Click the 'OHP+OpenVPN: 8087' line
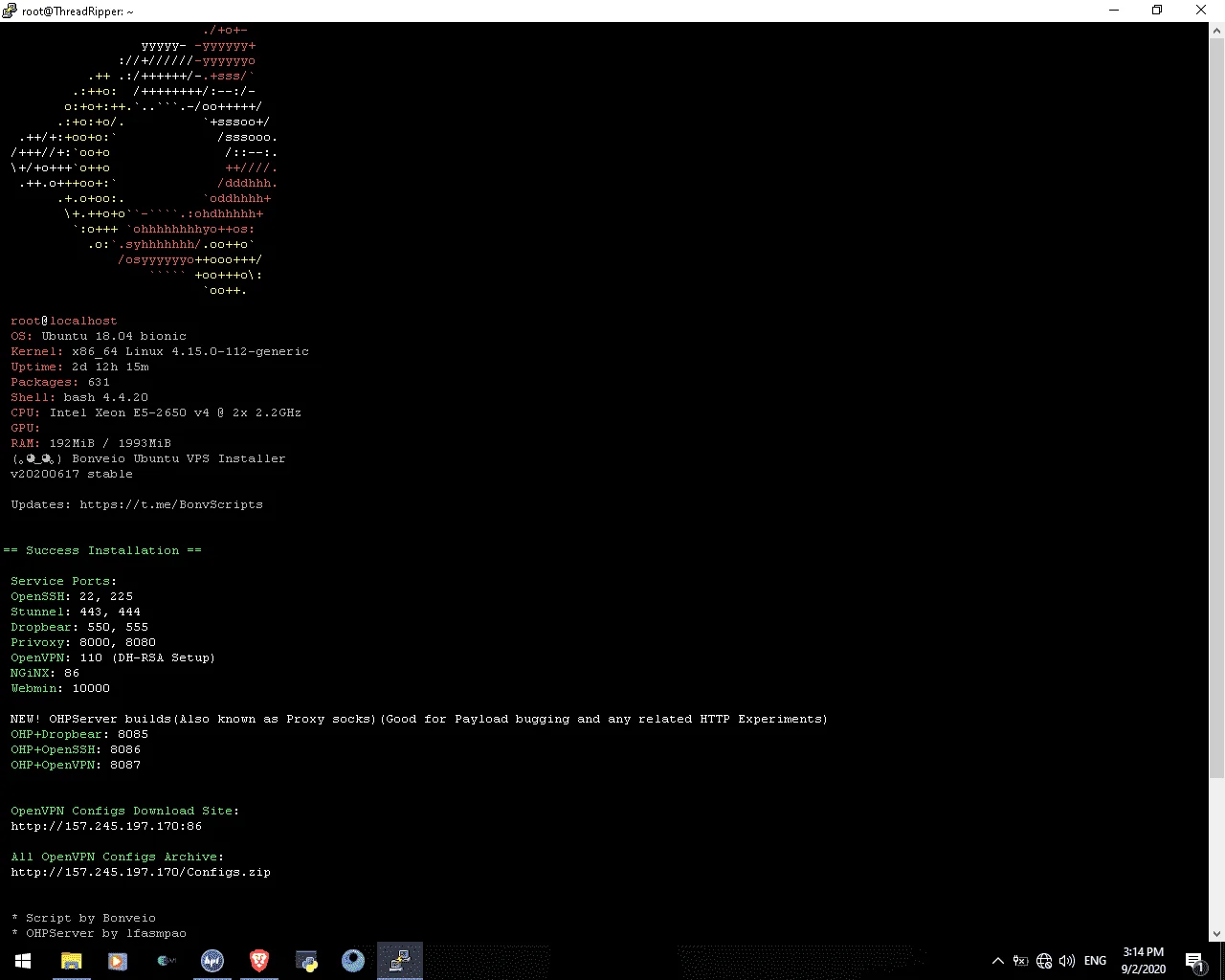The width and height of the screenshot is (1225, 980). pos(76,765)
